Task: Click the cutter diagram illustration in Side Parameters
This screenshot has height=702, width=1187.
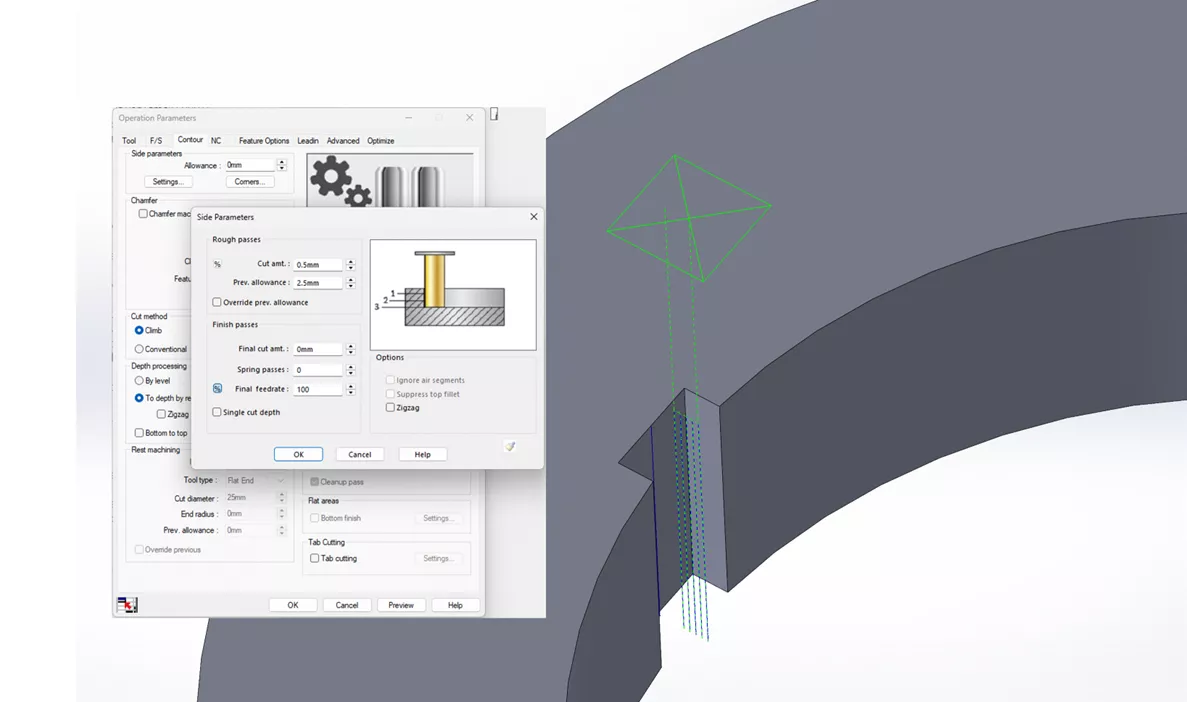Action: click(x=452, y=291)
